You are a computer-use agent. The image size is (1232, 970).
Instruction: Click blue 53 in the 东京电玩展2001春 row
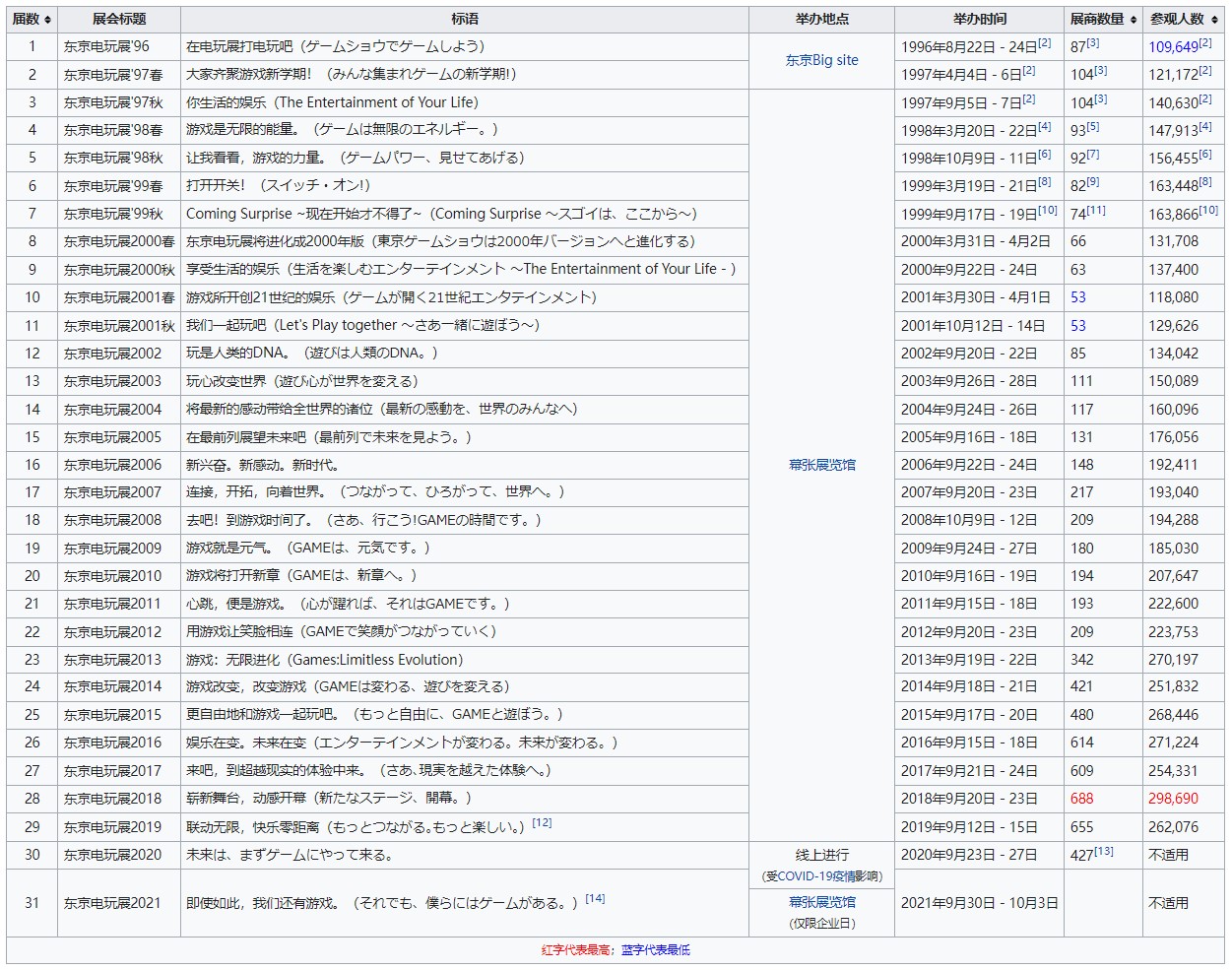pos(1078,297)
